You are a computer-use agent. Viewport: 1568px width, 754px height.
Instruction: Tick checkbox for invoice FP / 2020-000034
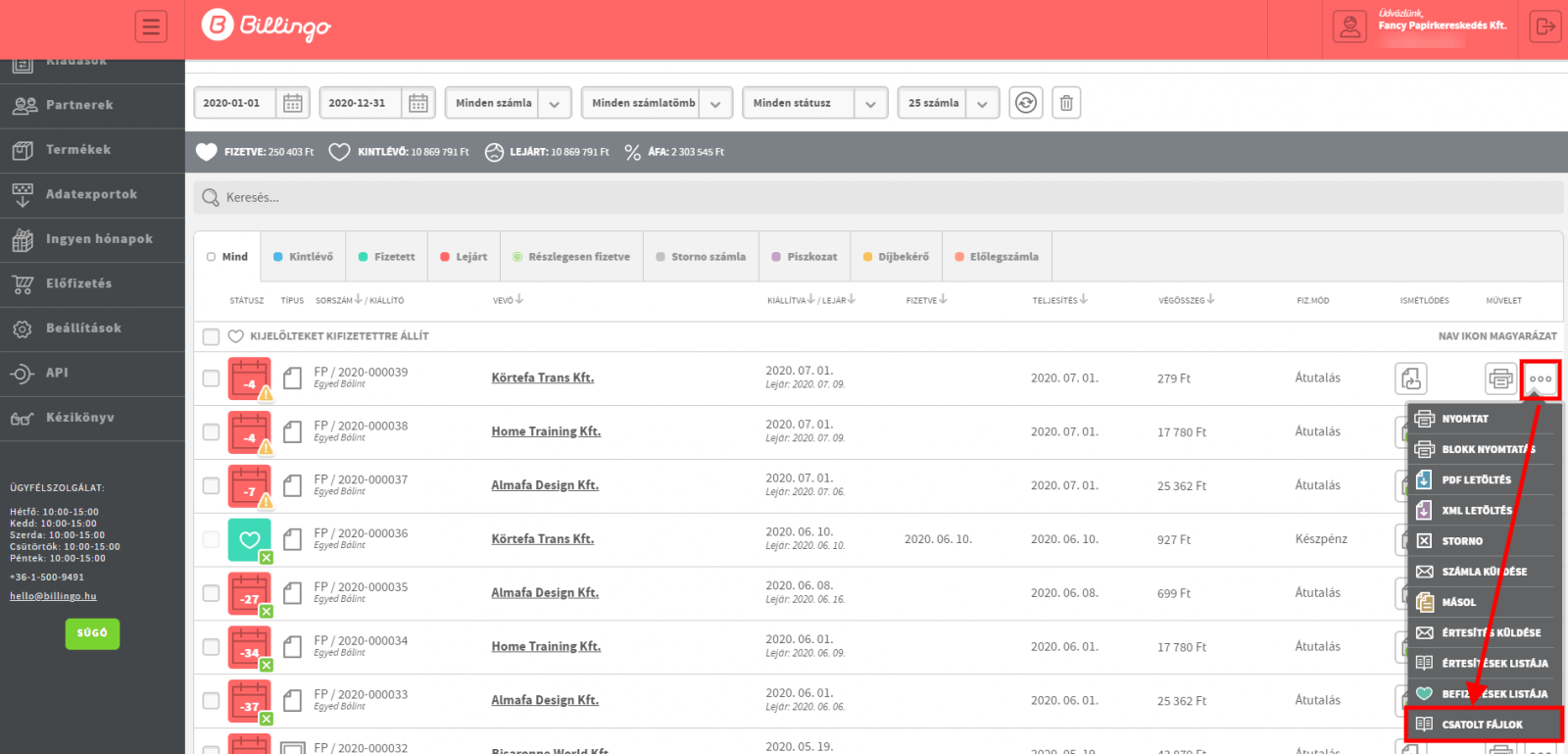211,647
